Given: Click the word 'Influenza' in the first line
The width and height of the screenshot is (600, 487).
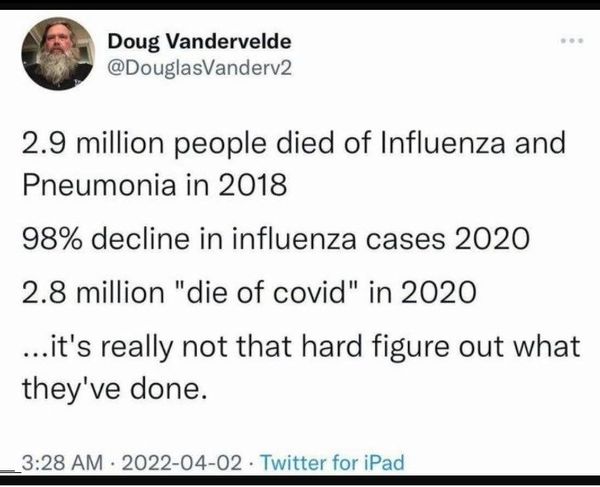Looking at the screenshot, I should coord(442,143).
